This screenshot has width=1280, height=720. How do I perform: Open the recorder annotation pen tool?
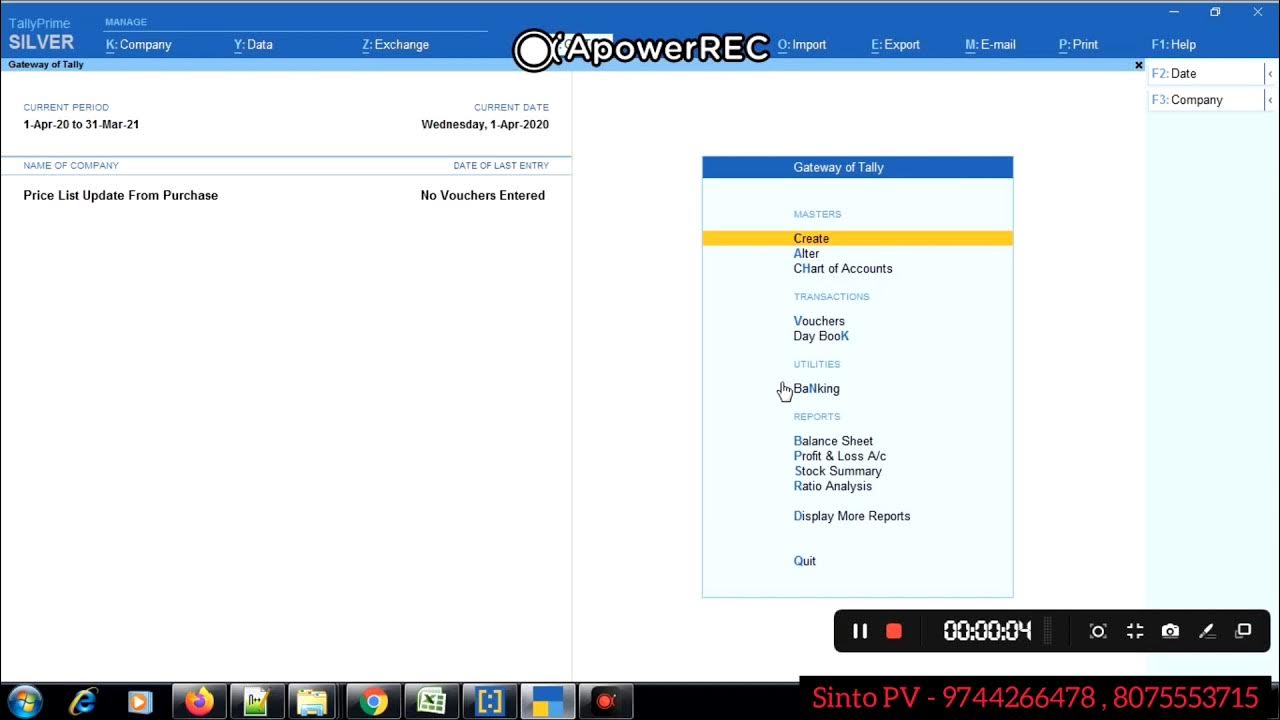coord(1207,631)
